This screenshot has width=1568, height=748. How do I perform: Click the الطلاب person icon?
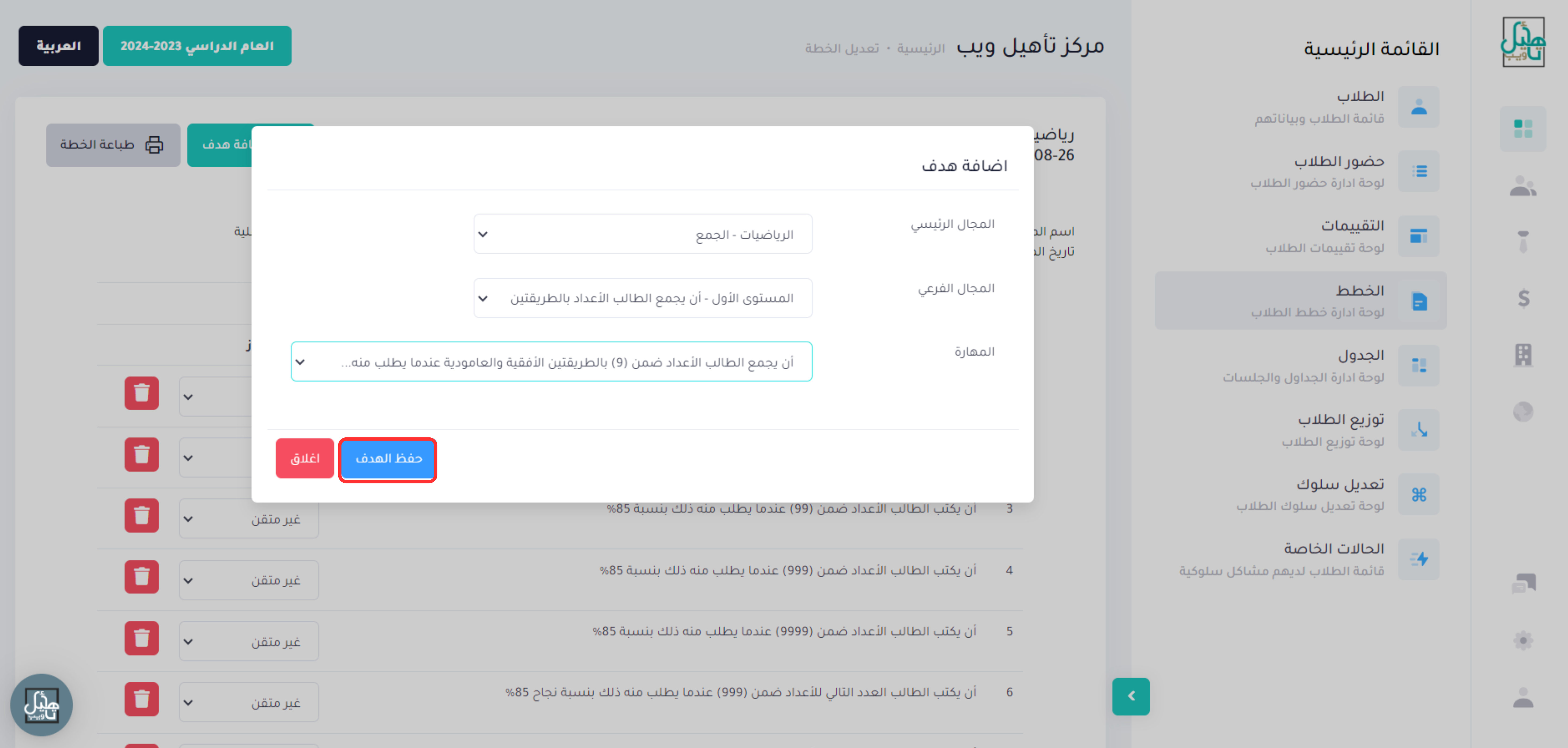point(1419,107)
